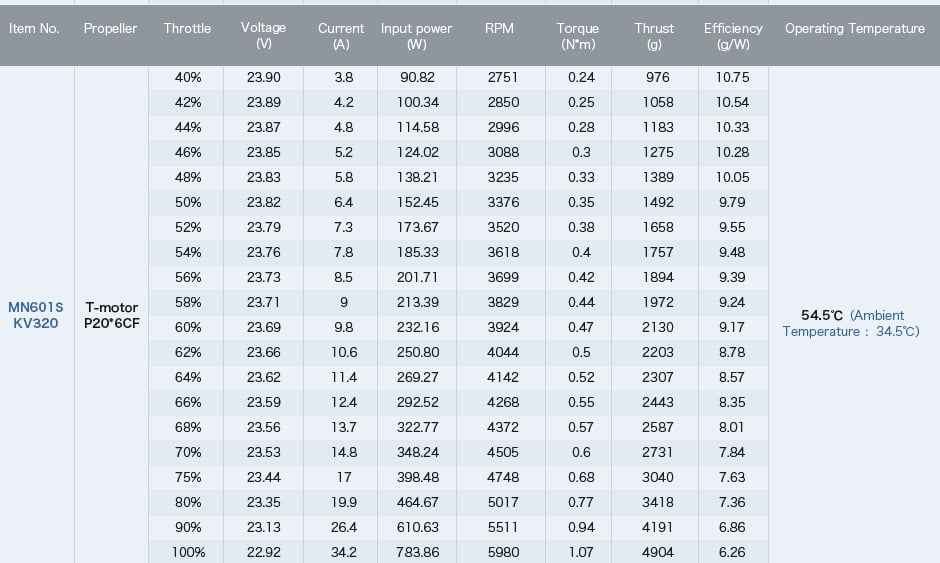Click the Input power (W) header
This screenshot has width=940, height=563.
(x=417, y=36)
